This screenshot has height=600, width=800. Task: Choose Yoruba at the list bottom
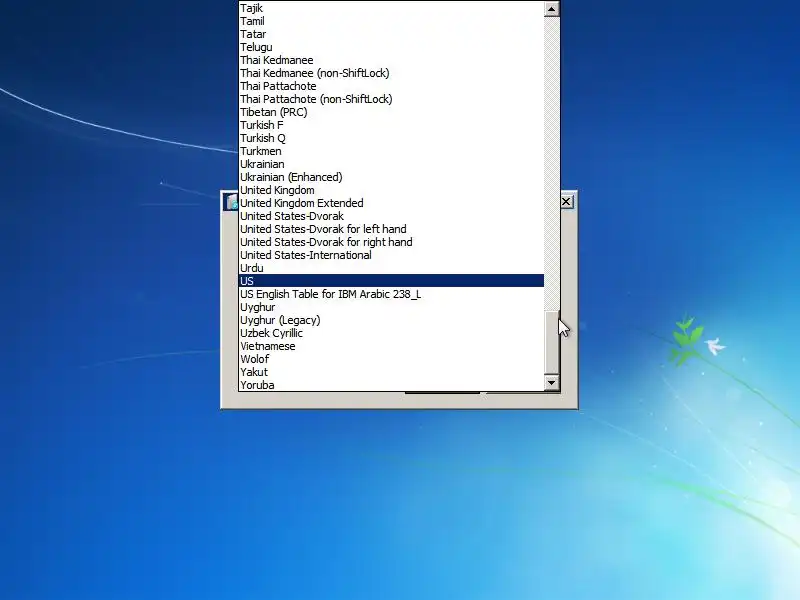(x=391, y=385)
